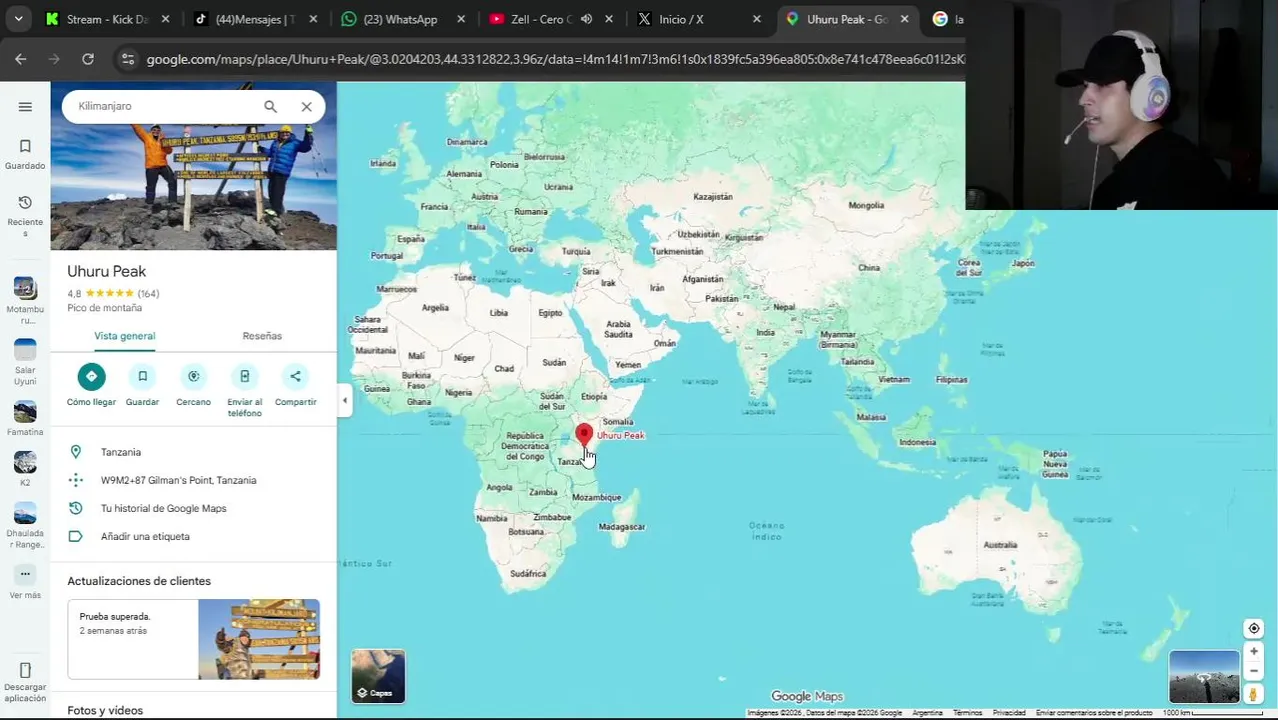This screenshot has height=720, width=1278.
Task: Click the 164 reviews count link
Action: (148, 294)
